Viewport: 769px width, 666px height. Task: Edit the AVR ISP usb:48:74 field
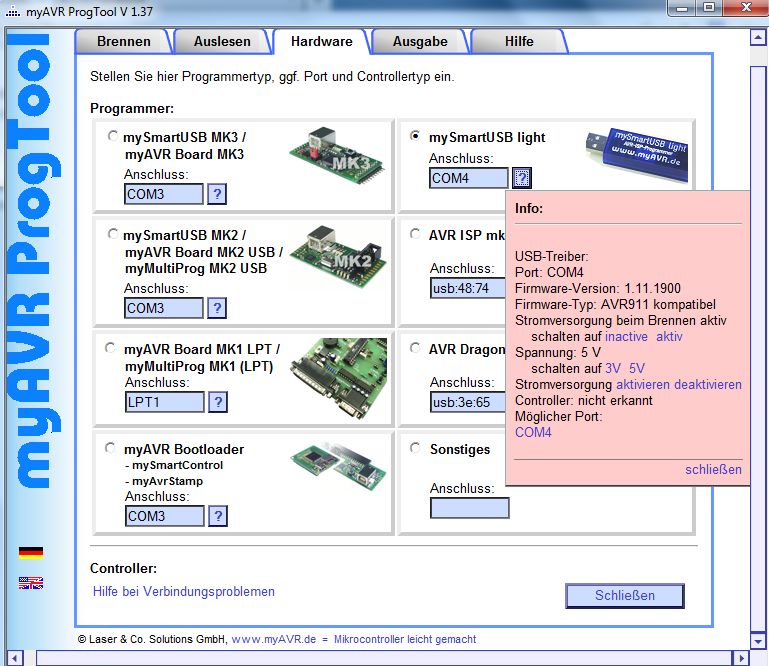[468, 288]
